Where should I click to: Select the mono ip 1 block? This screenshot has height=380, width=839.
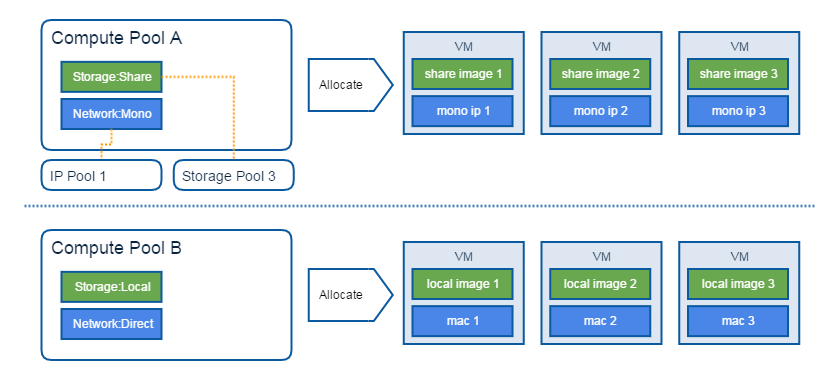pyautogui.click(x=463, y=111)
